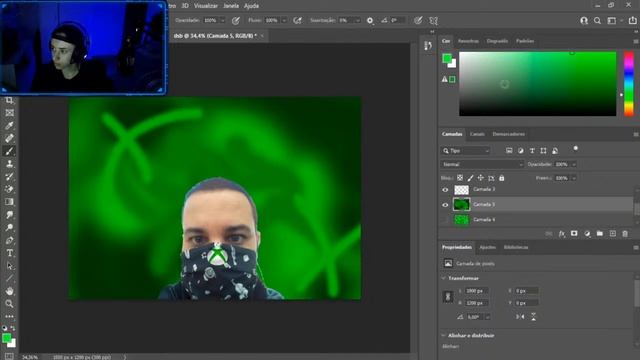Select the Line tool

[x=9, y=278]
